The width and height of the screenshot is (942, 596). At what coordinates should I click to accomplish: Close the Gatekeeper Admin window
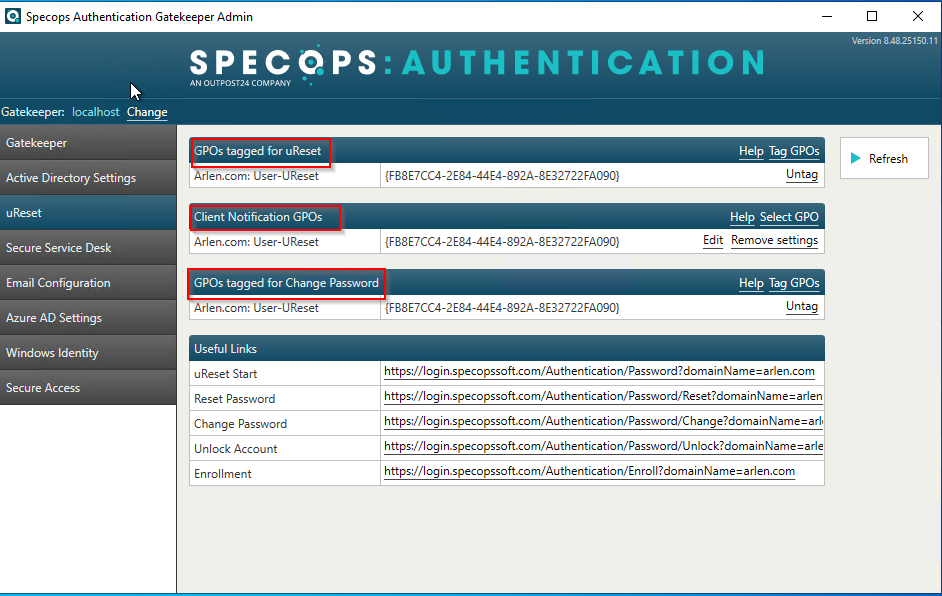918,16
